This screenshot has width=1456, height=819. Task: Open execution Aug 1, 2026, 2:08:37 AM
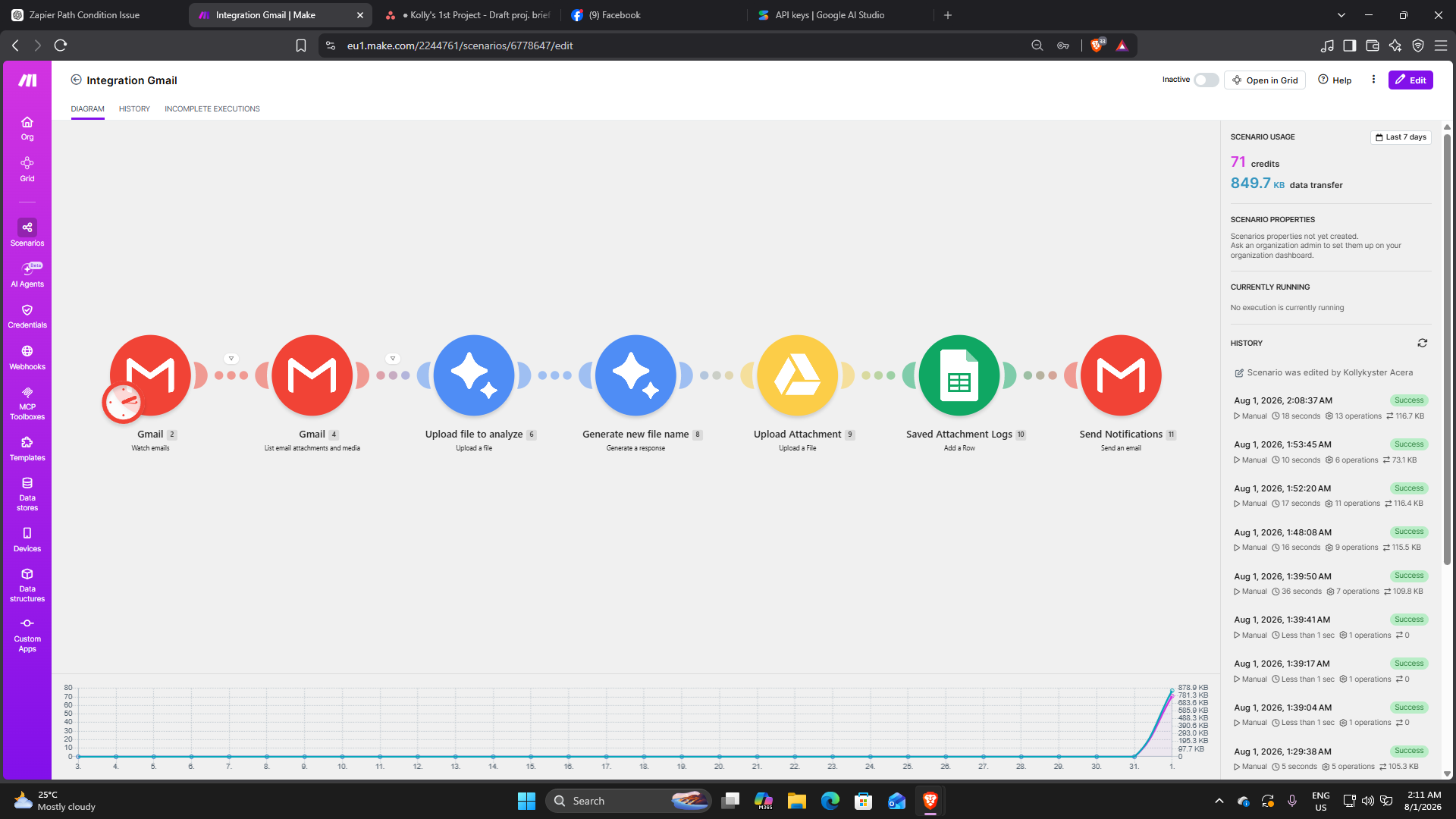click(x=1330, y=408)
